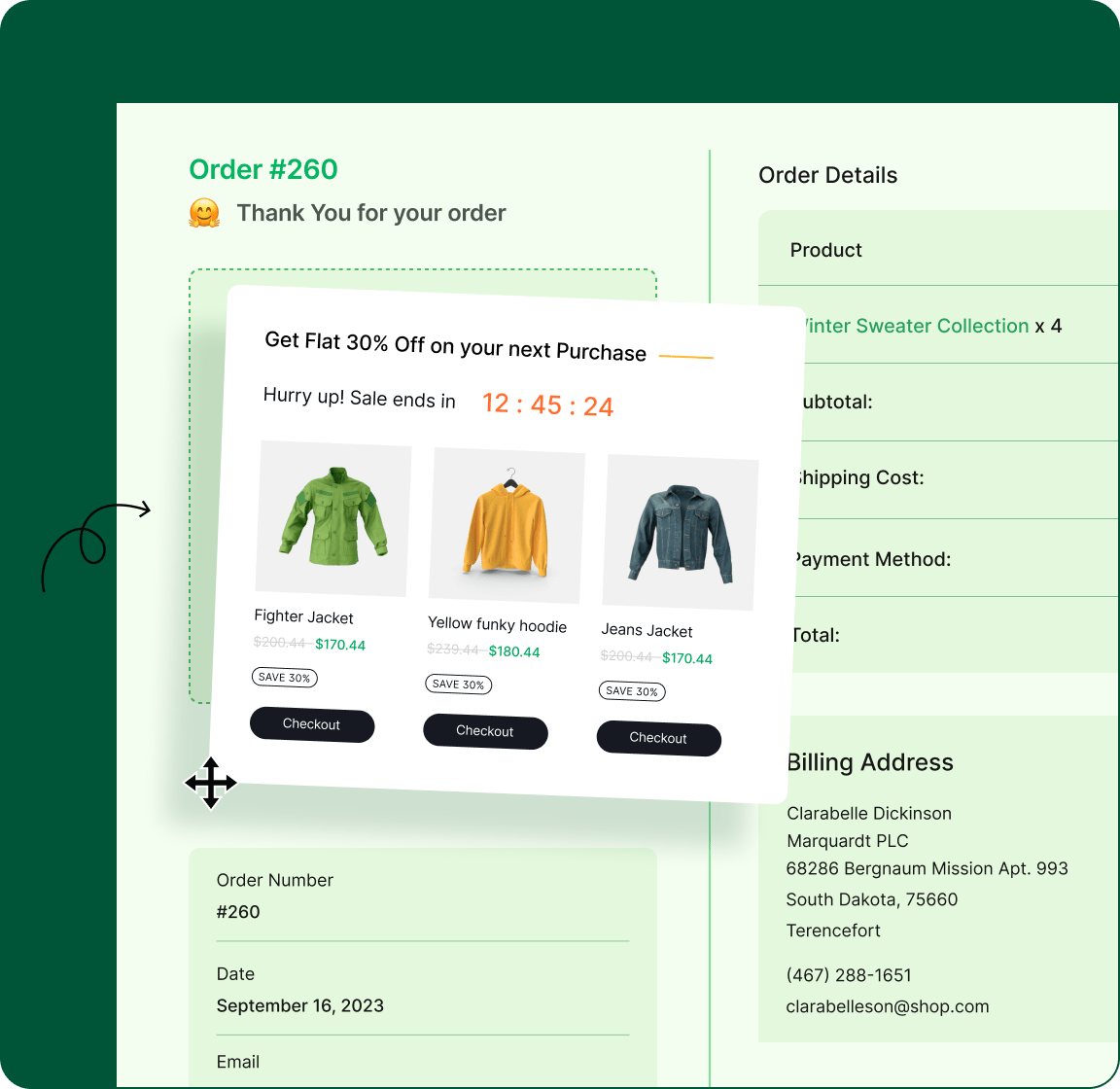This screenshot has height=1089, width=1120.
Task: Select the Order #260 heading
Action: [x=263, y=169]
